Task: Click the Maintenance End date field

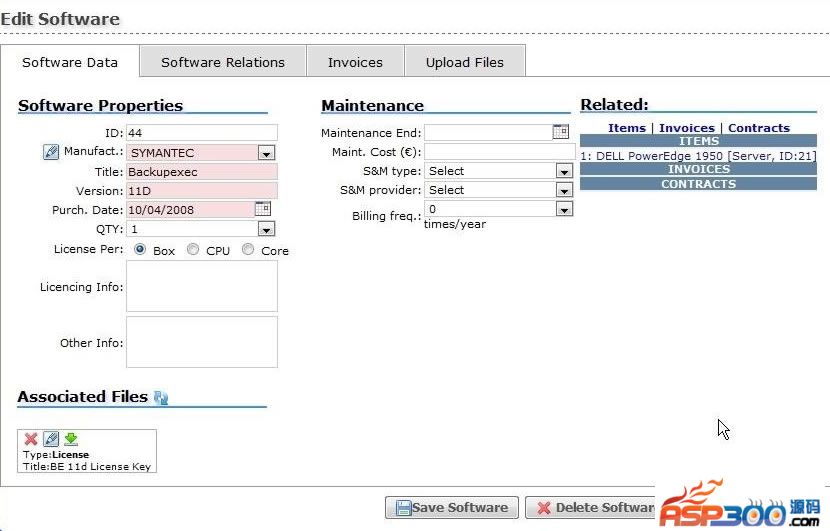Action: tap(488, 132)
